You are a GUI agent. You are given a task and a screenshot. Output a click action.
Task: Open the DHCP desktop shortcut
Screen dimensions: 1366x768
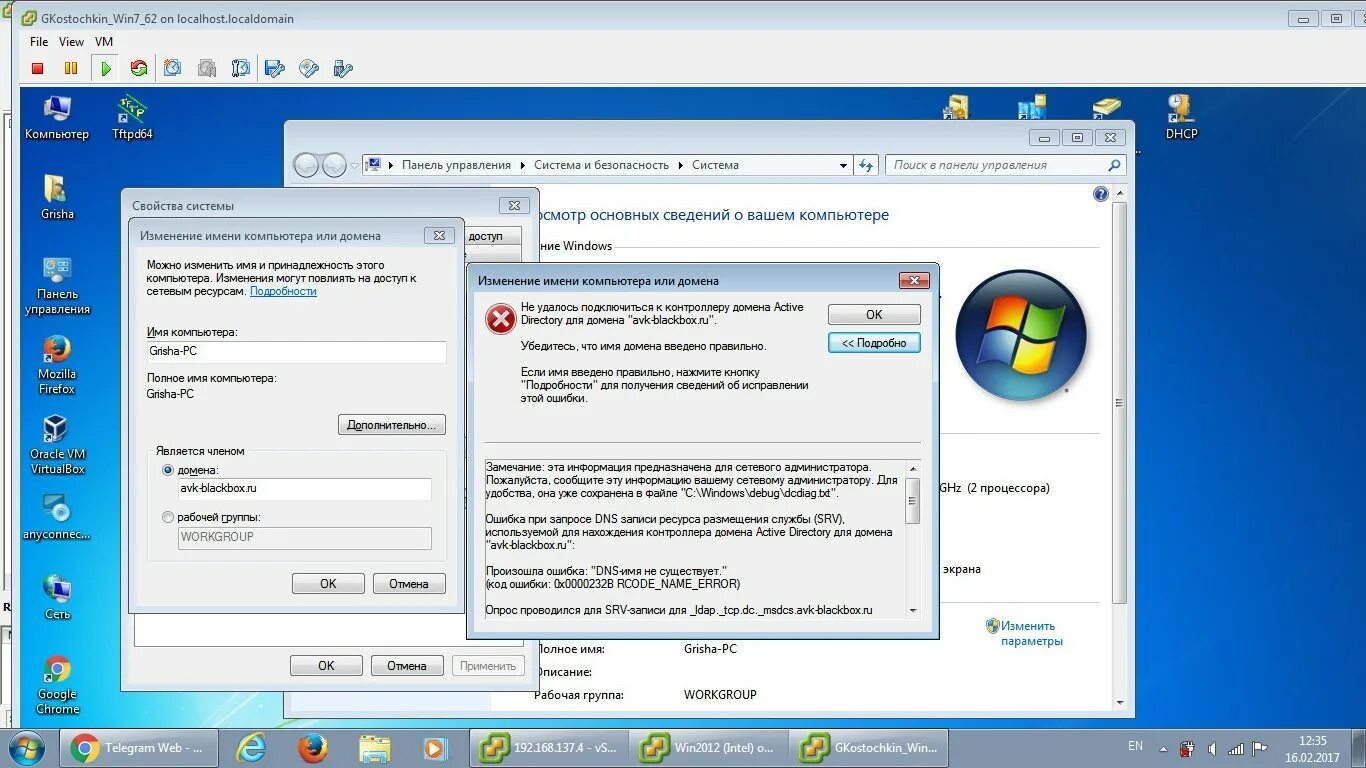pos(1181,117)
